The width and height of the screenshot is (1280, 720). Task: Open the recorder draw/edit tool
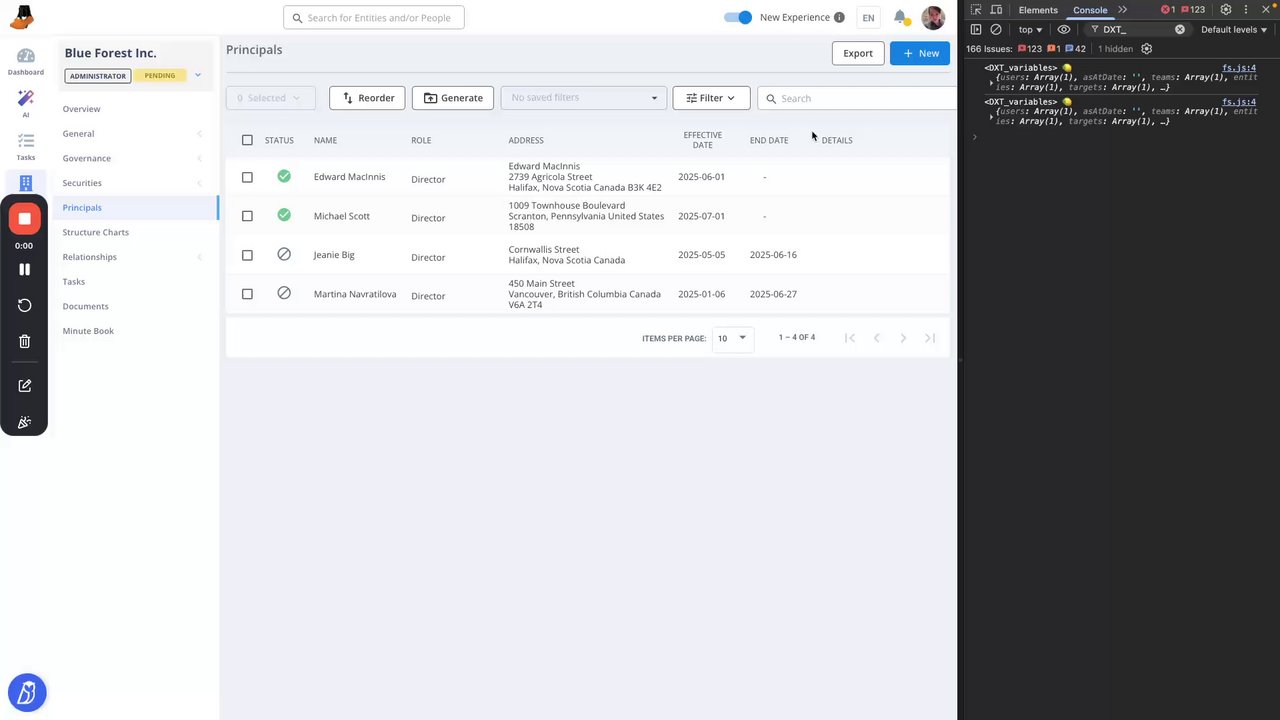coord(25,386)
